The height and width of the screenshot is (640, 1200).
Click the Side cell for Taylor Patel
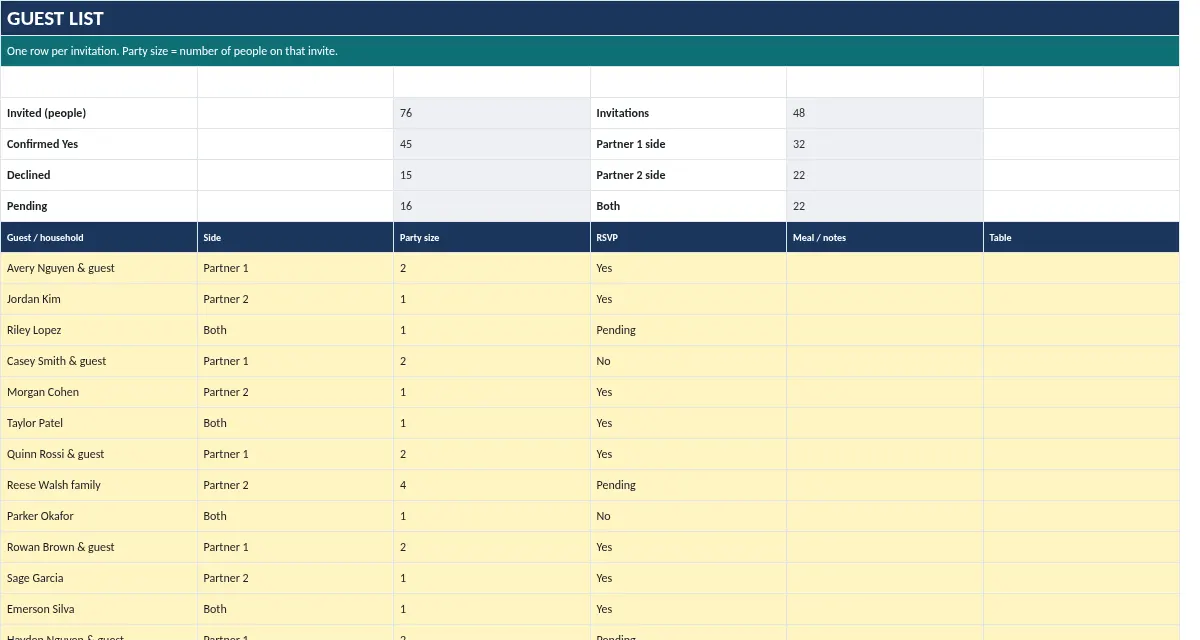[295, 423]
